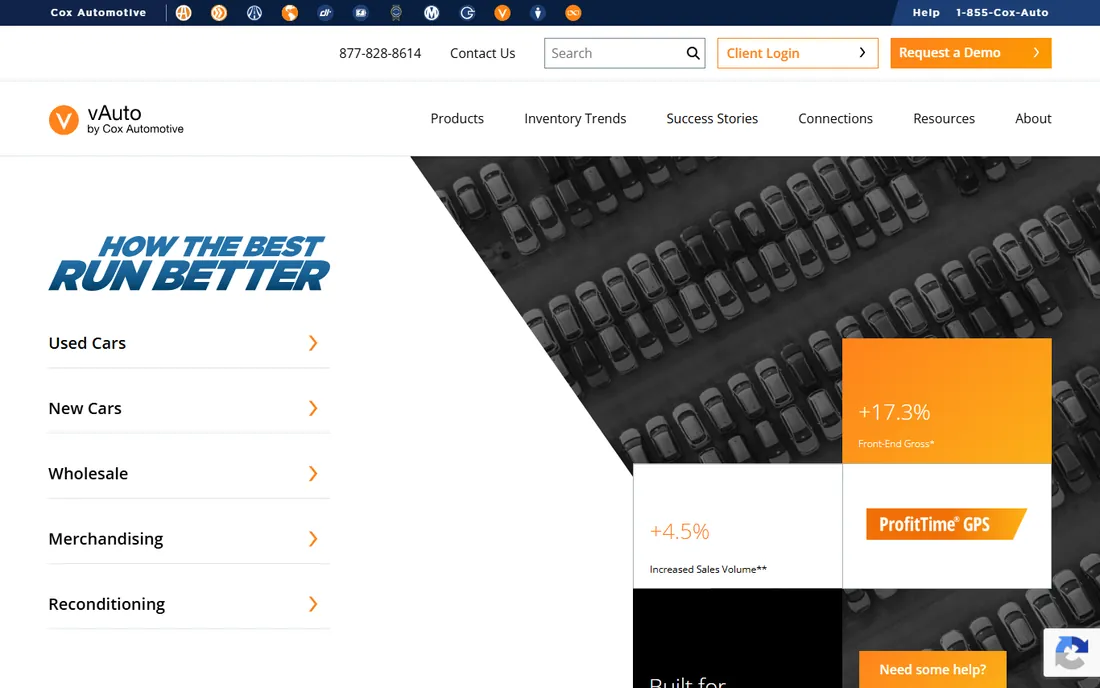Viewport: 1100px width, 688px height.
Task: Open the Xtime orange infinity icon
Action: tap(573, 13)
